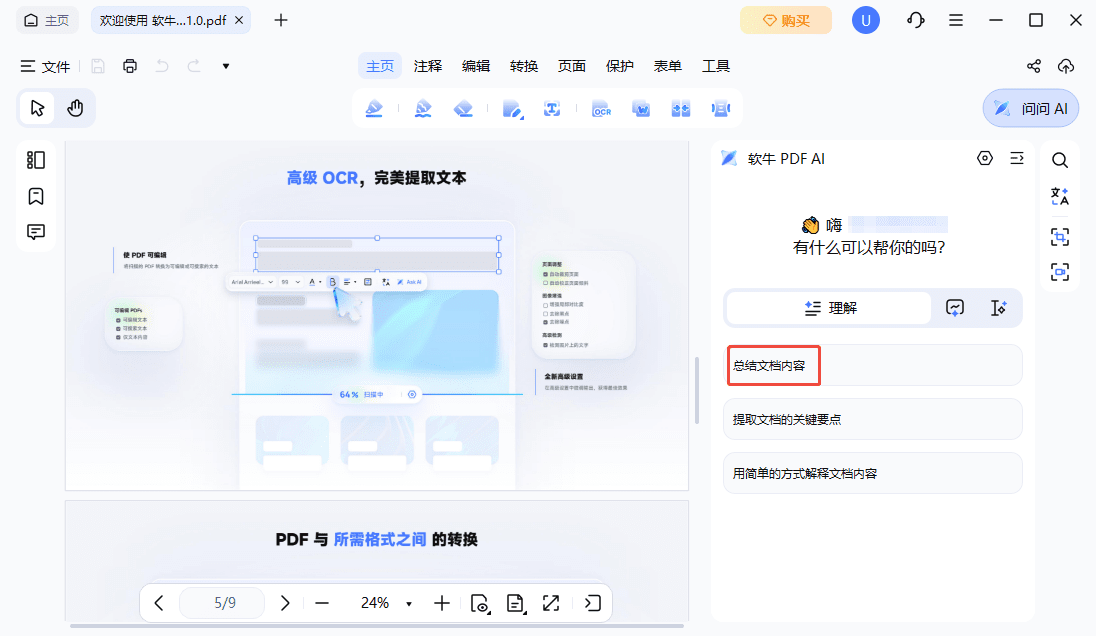
Task: Click the cloud upload icon
Action: 1066,66
